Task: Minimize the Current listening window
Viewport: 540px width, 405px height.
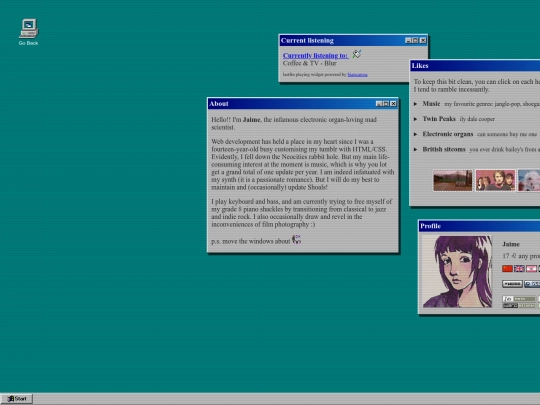Action: (408, 41)
